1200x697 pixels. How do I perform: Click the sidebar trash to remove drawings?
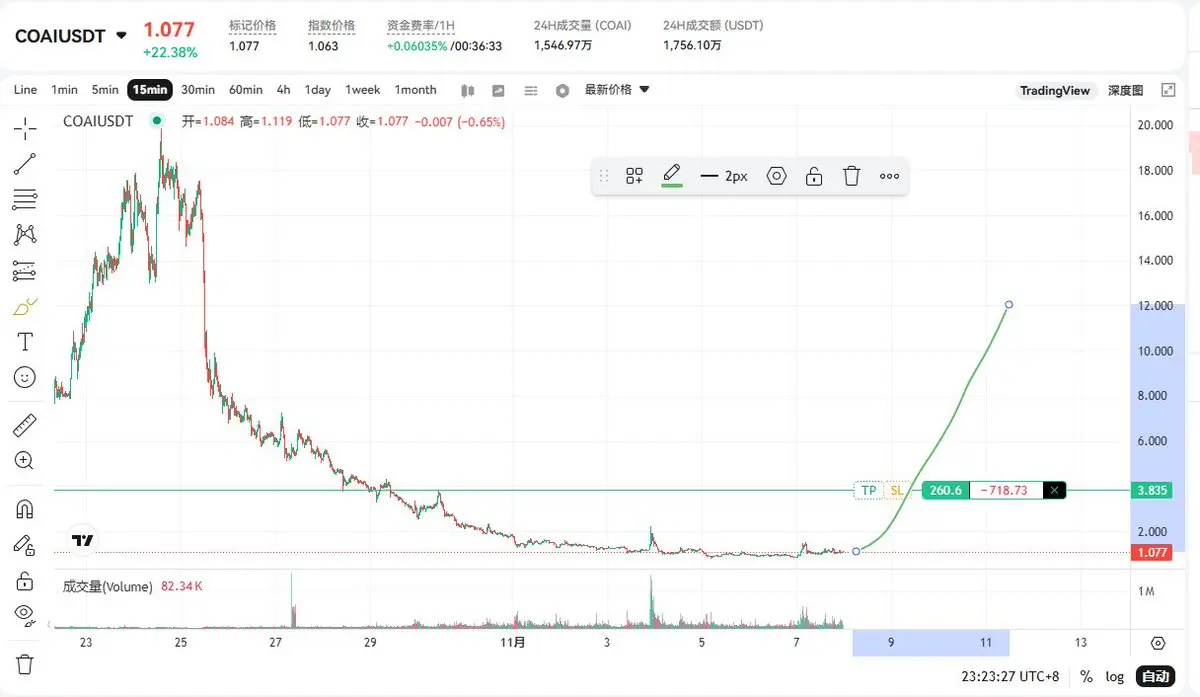[x=25, y=664]
